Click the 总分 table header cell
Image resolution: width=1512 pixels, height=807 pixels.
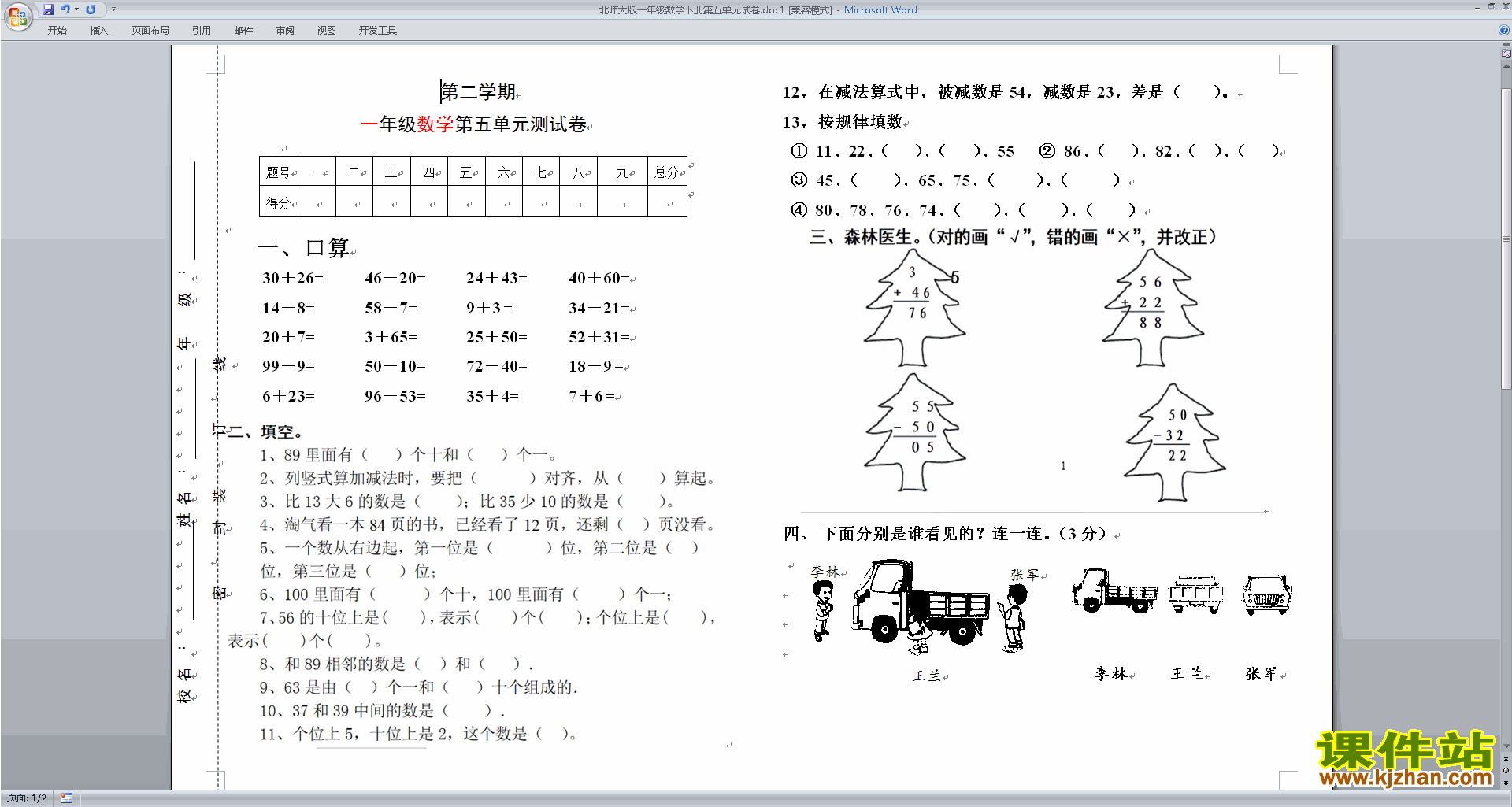click(667, 172)
